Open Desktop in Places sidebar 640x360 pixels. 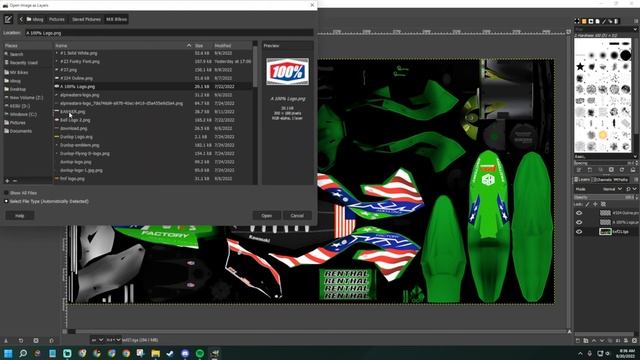coord(18,89)
